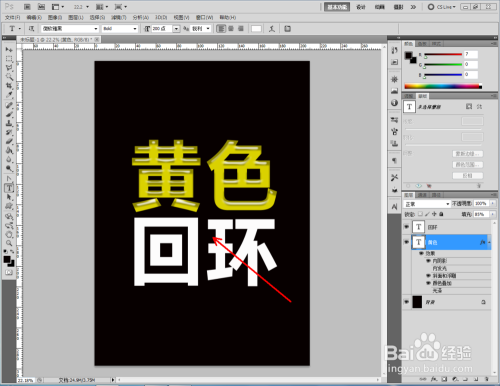Screen dimensions: 500x386
Task: Open the 编辑(E) menu
Action: (34, 17)
